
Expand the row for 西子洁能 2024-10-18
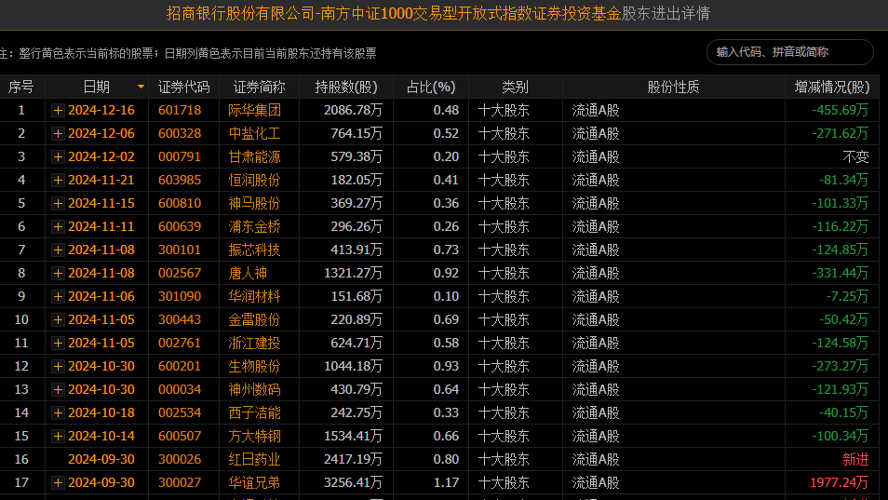58,413
